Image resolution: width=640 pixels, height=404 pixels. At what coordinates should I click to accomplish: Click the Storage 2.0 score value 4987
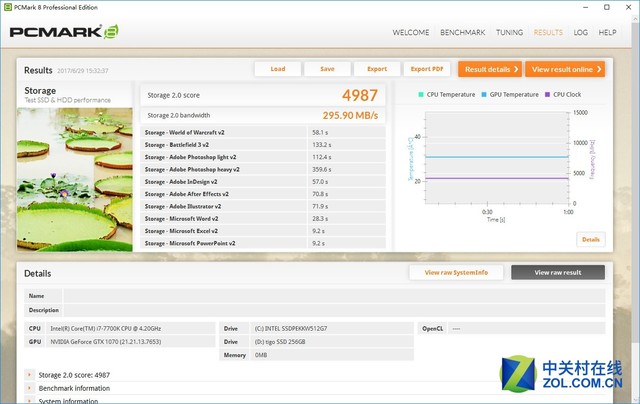[x=360, y=95]
